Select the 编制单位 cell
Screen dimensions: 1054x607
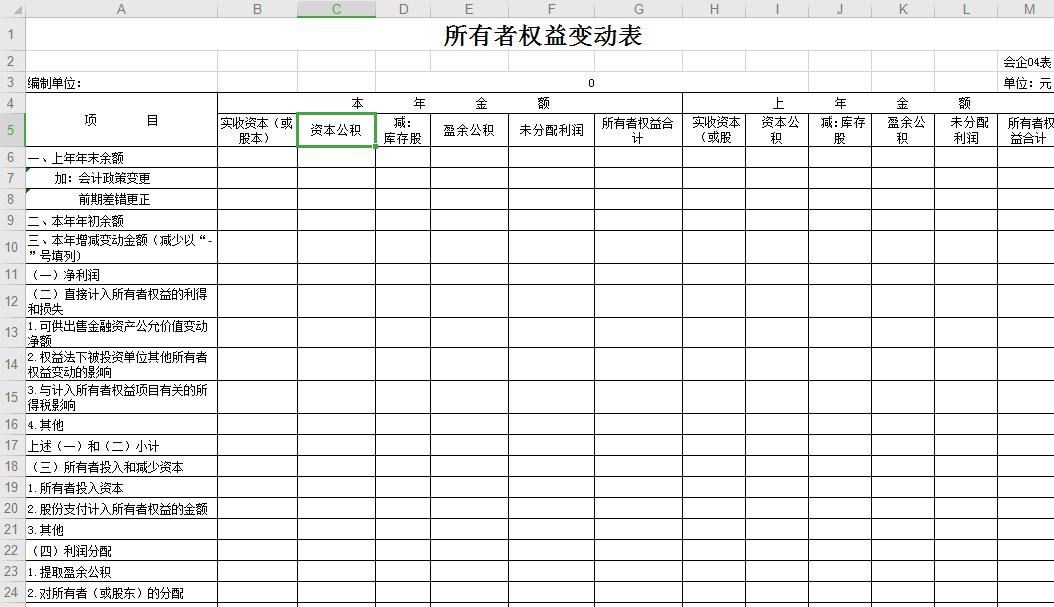[x=121, y=83]
